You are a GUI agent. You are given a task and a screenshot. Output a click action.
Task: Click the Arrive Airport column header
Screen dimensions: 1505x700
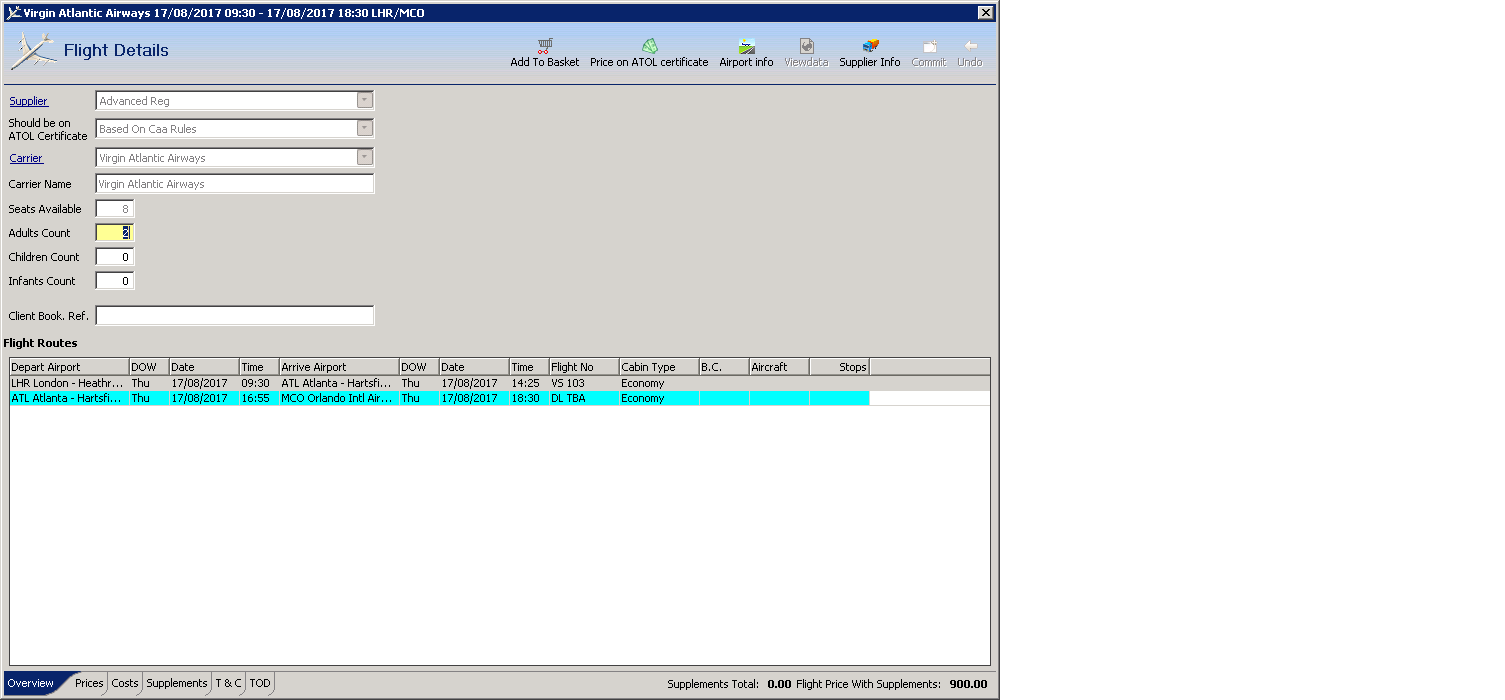click(339, 367)
